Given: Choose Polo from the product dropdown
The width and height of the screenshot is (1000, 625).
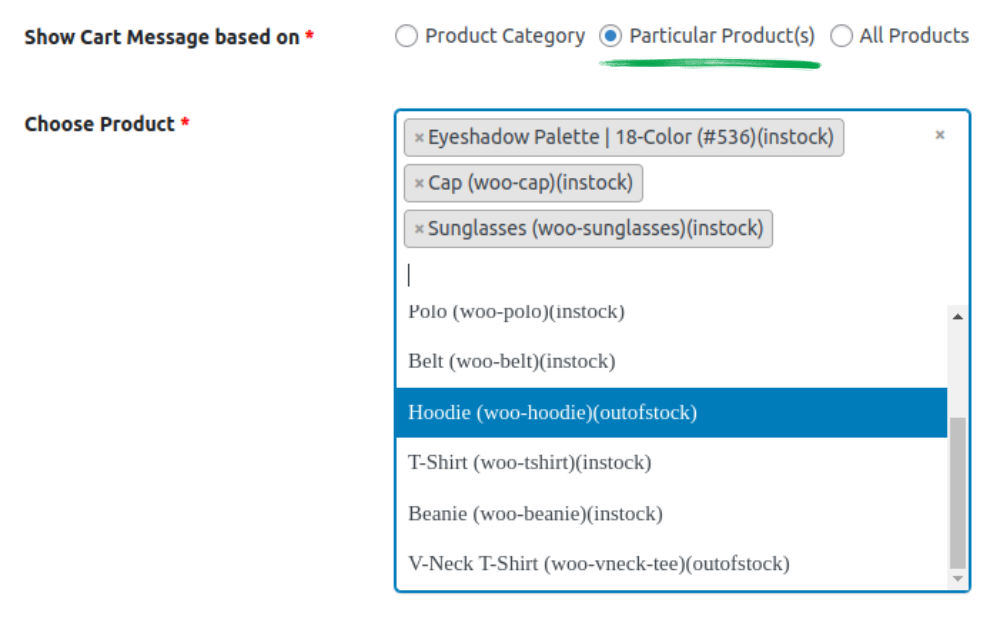Looking at the screenshot, I should pos(516,312).
